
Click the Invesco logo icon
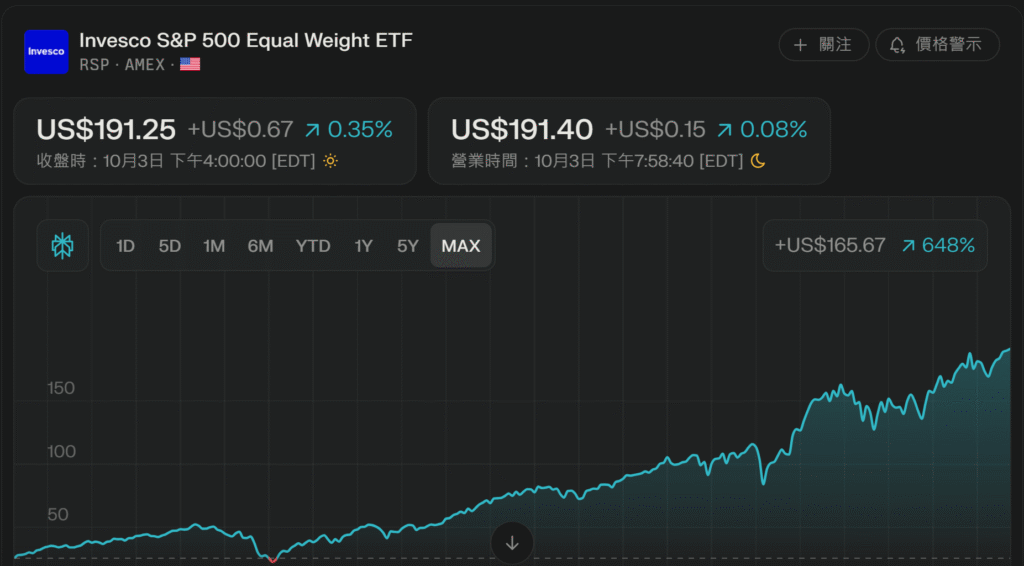[46, 51]
